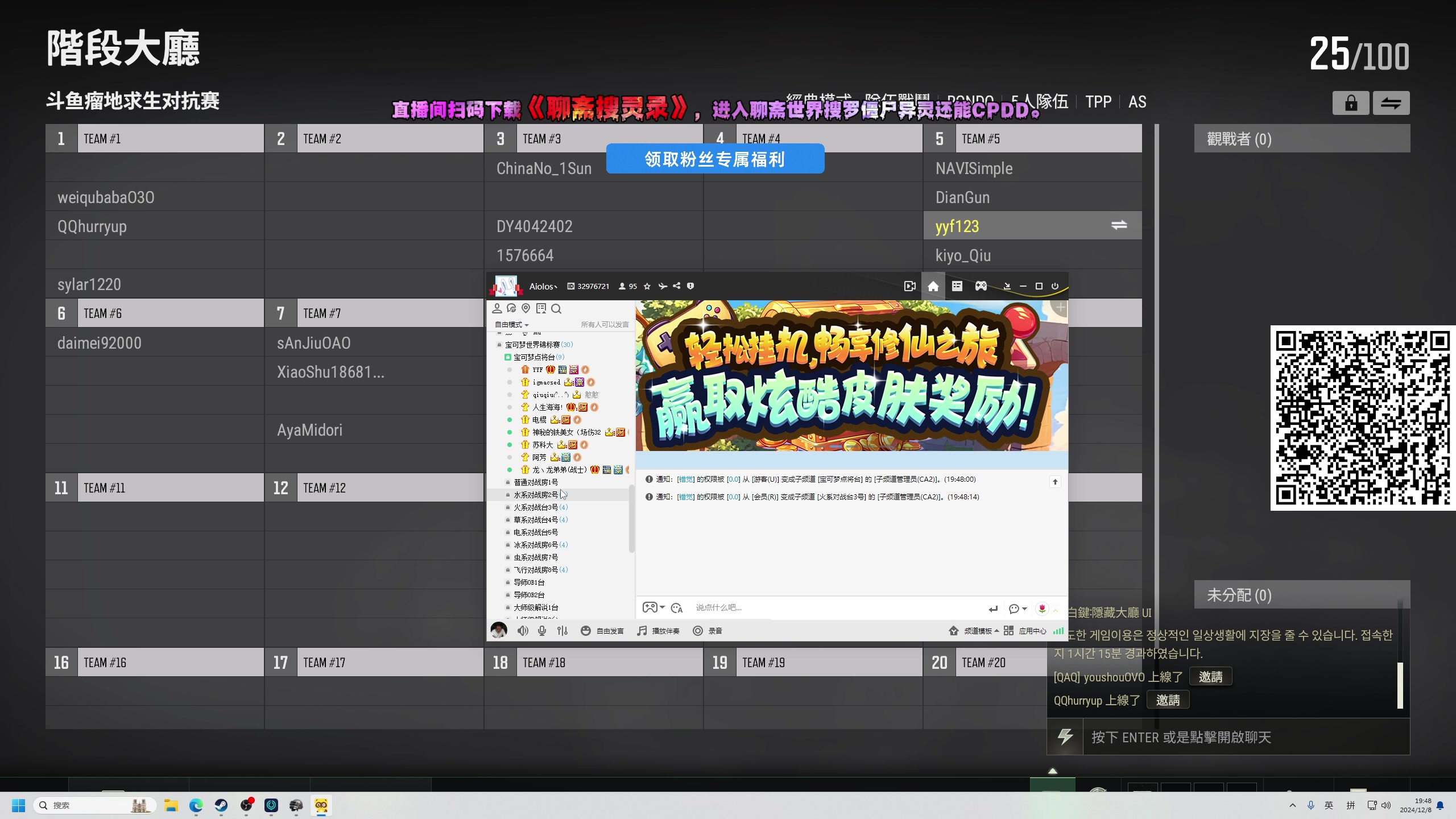
Task: Open the text font emoji icon in chat bar
Action: pyautogui.click(x=677, y=608)
